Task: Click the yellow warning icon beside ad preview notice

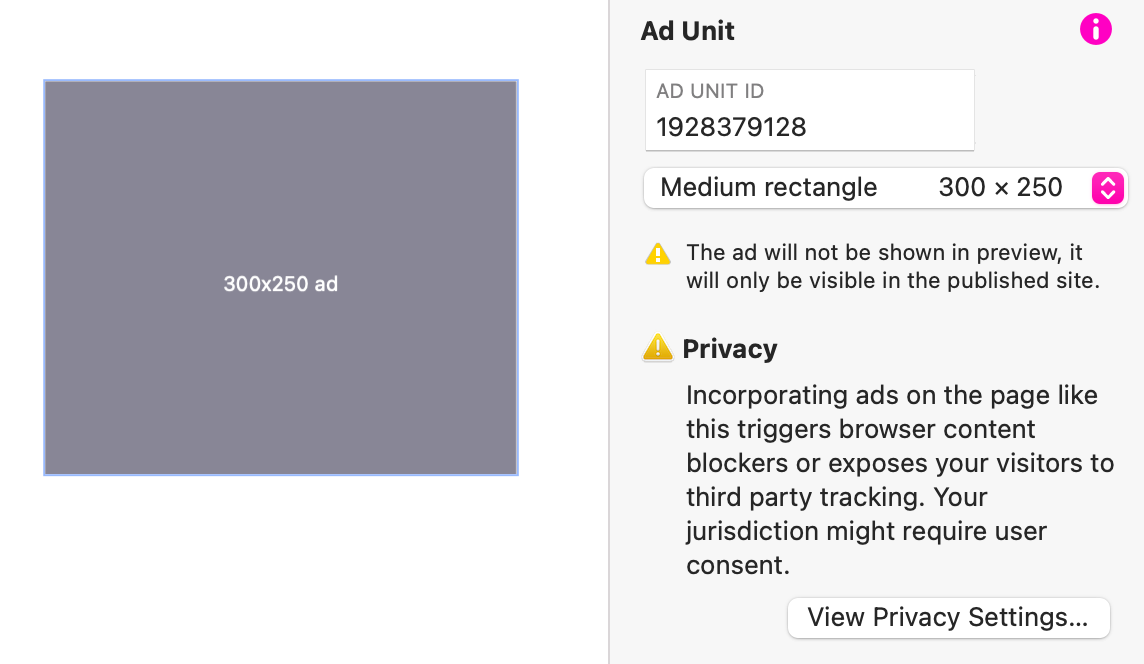Action: (658, 254)
